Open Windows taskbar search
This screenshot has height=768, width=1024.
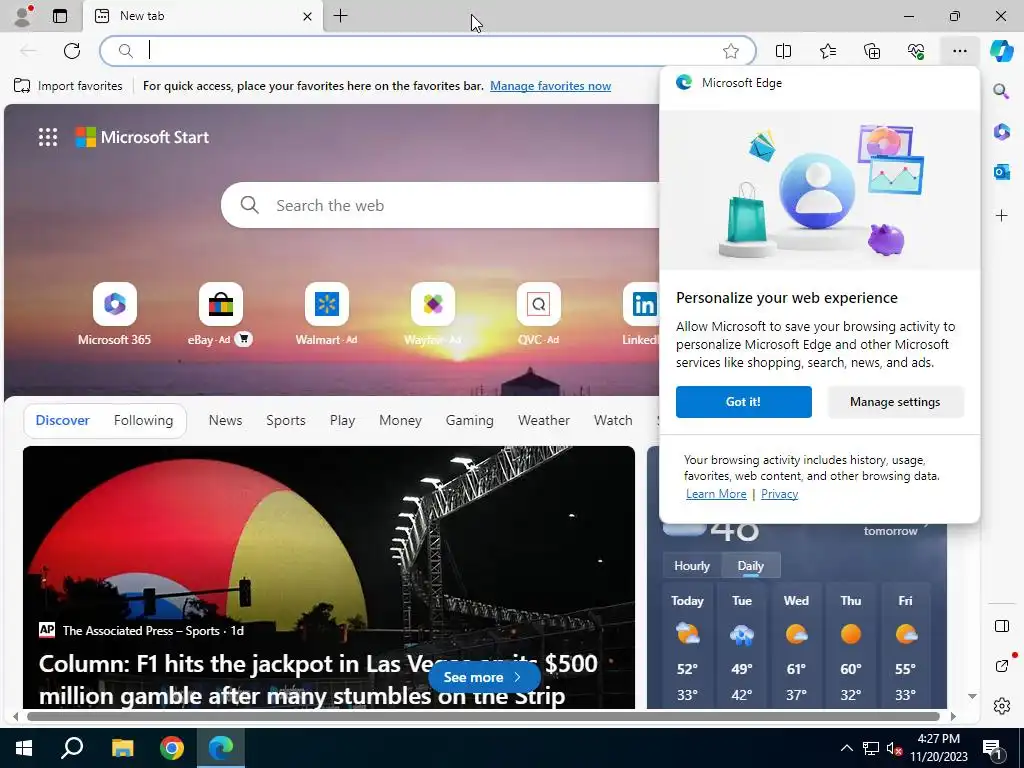[72, 748]
